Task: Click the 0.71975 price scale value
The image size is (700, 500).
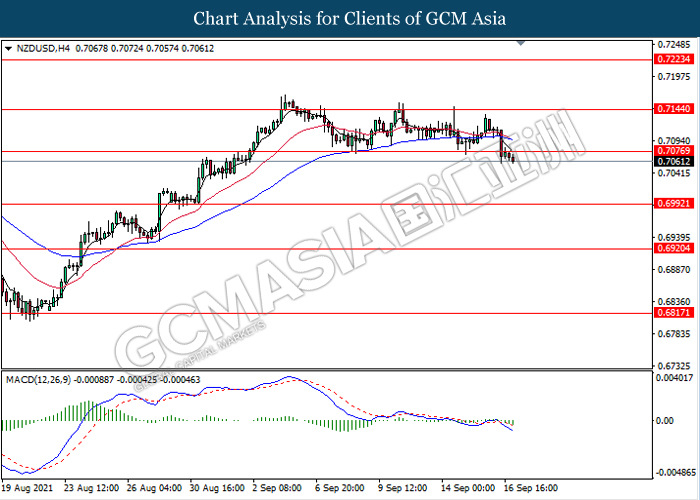Action: [x=674, y=77]
